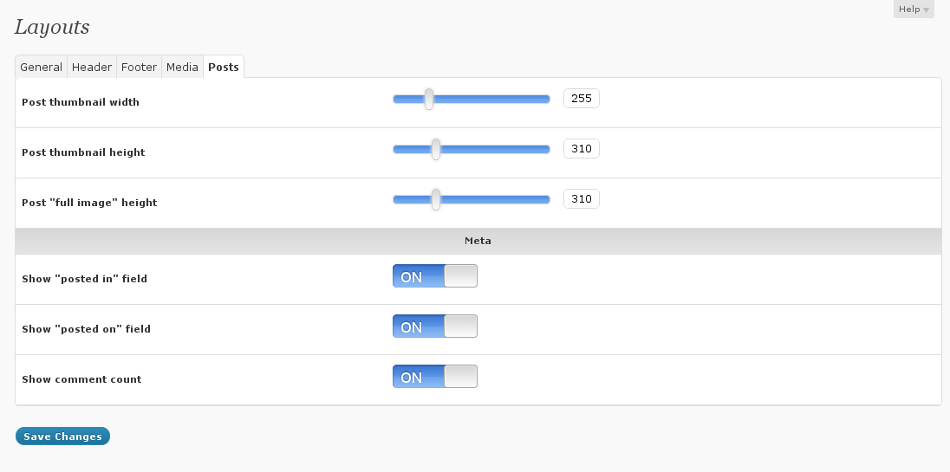Click the Posts tab

[223, 67]
